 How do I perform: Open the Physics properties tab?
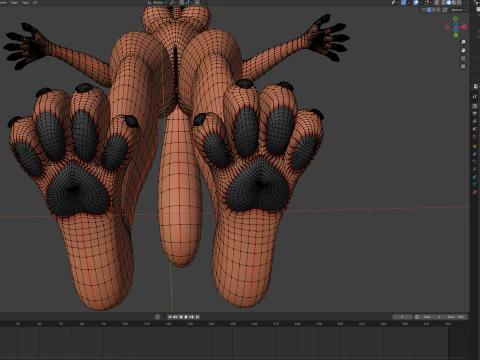coord(475,169)
